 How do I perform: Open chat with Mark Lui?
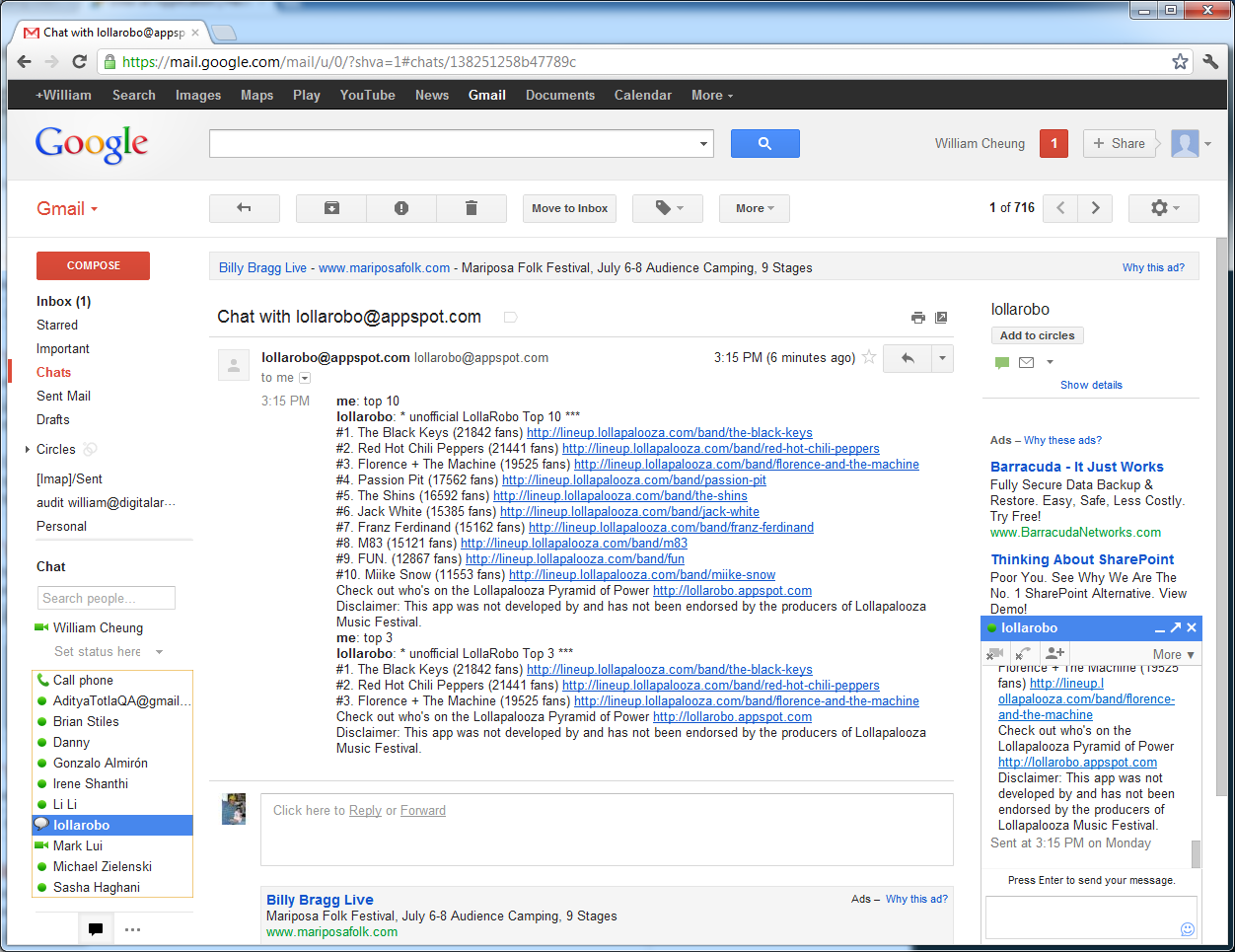pos(78,845)
